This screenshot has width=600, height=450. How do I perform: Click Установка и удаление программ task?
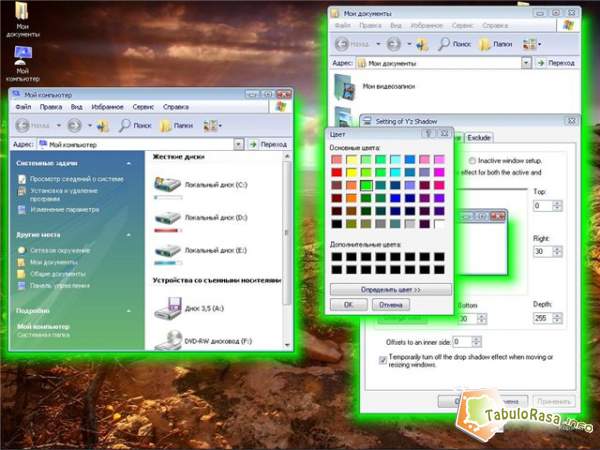64,194
